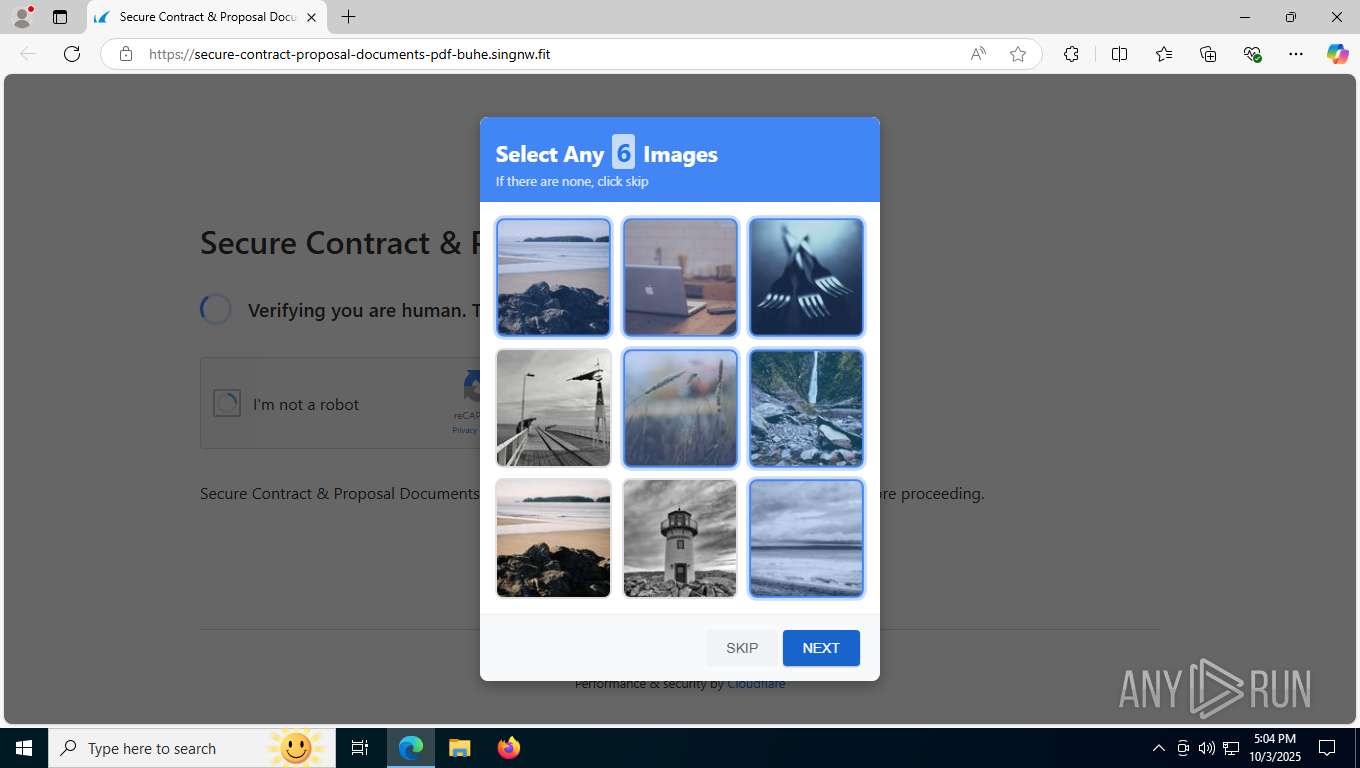Close the Secure Contract & Proposal tab

[x=311, y=17]
